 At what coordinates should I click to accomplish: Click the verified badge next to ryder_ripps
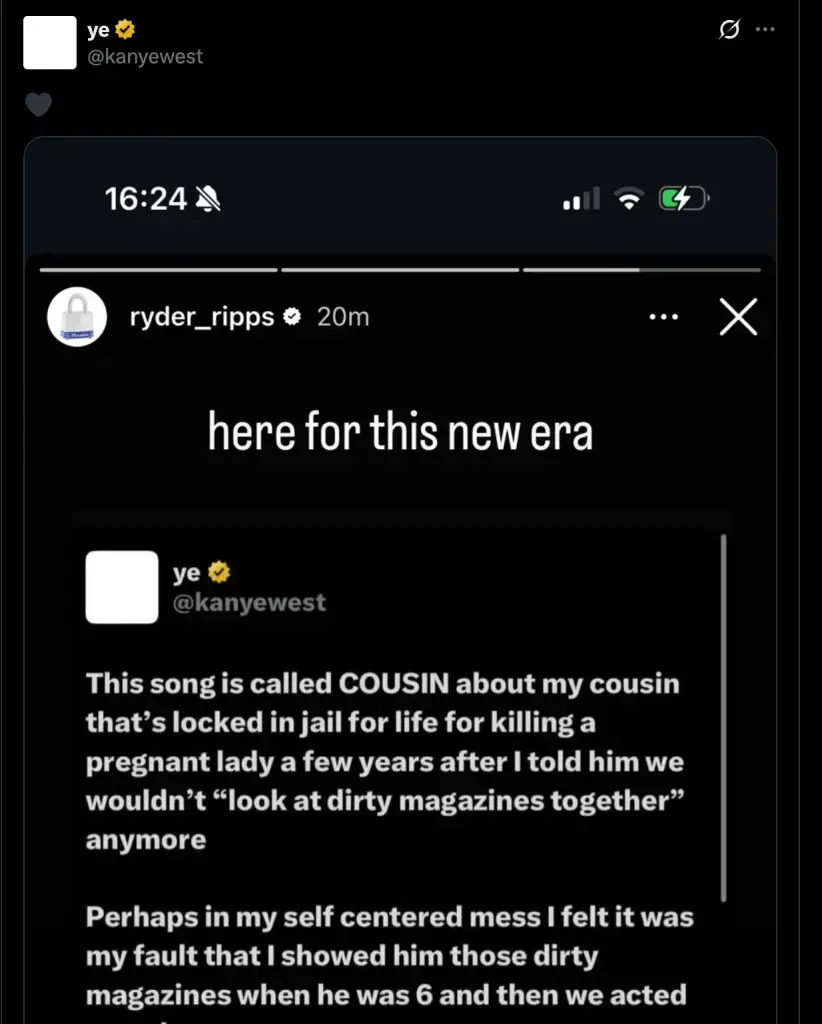293,318
